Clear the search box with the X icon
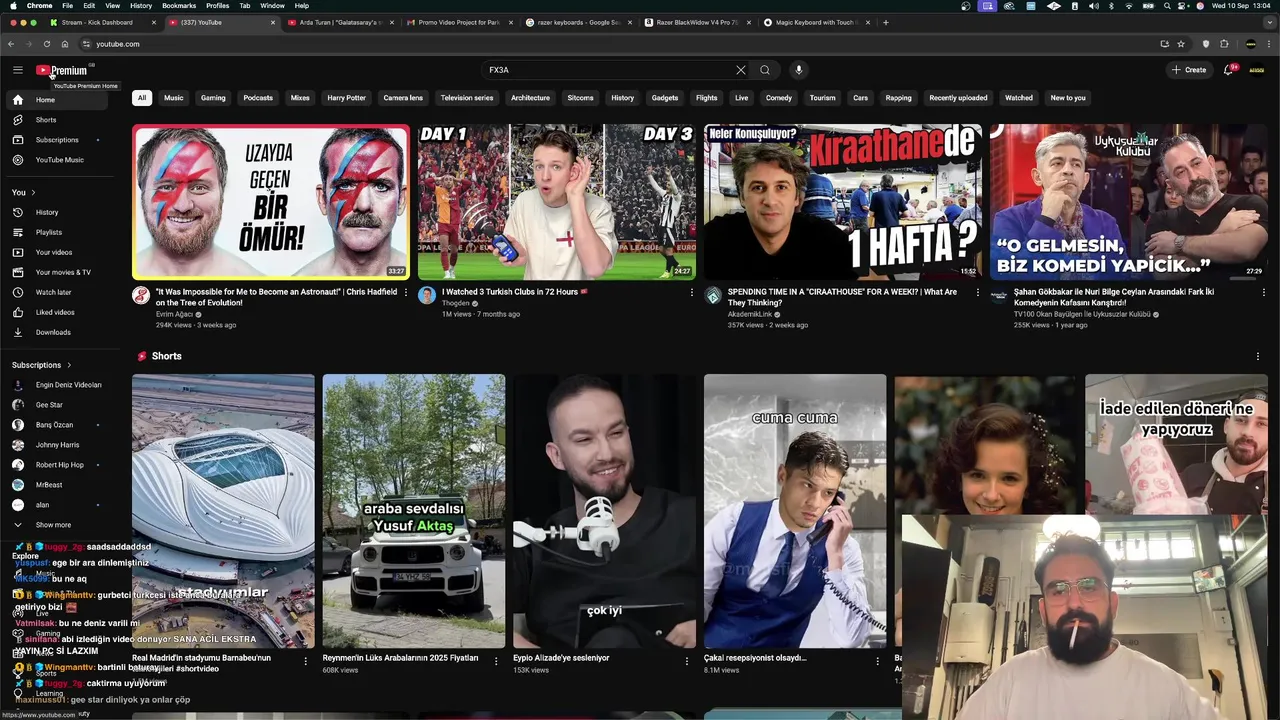This screenshot has width=1280, height=720. pos(740,70)
